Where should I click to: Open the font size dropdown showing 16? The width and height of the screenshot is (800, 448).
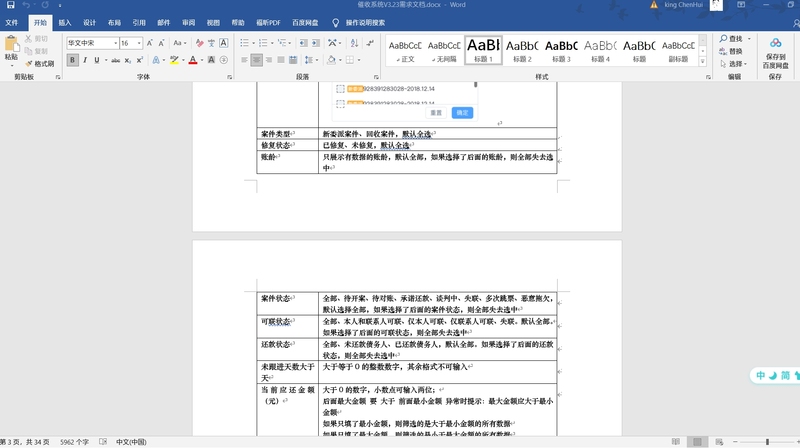[139, 43]
